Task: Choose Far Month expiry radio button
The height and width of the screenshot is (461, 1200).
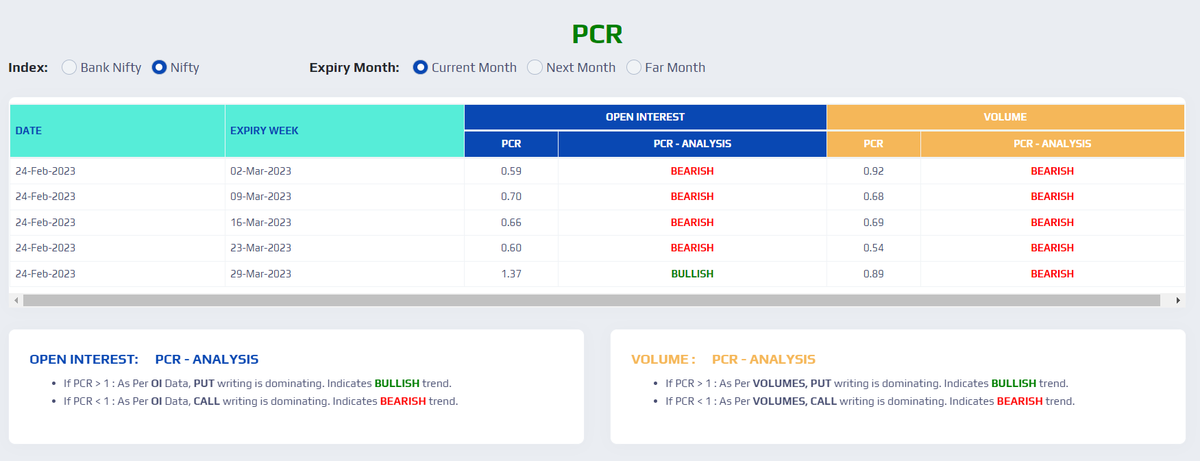Action: tap(634, 68)
